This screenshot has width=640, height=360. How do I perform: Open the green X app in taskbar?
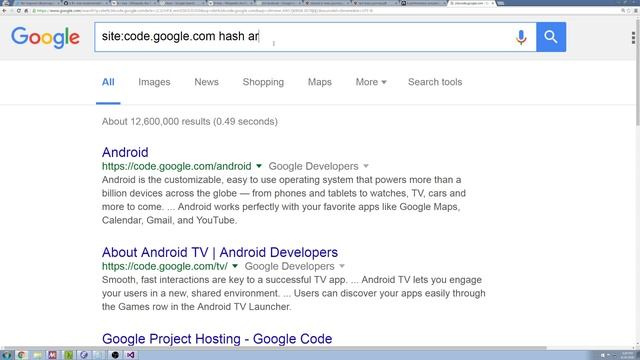pos(69,355)
